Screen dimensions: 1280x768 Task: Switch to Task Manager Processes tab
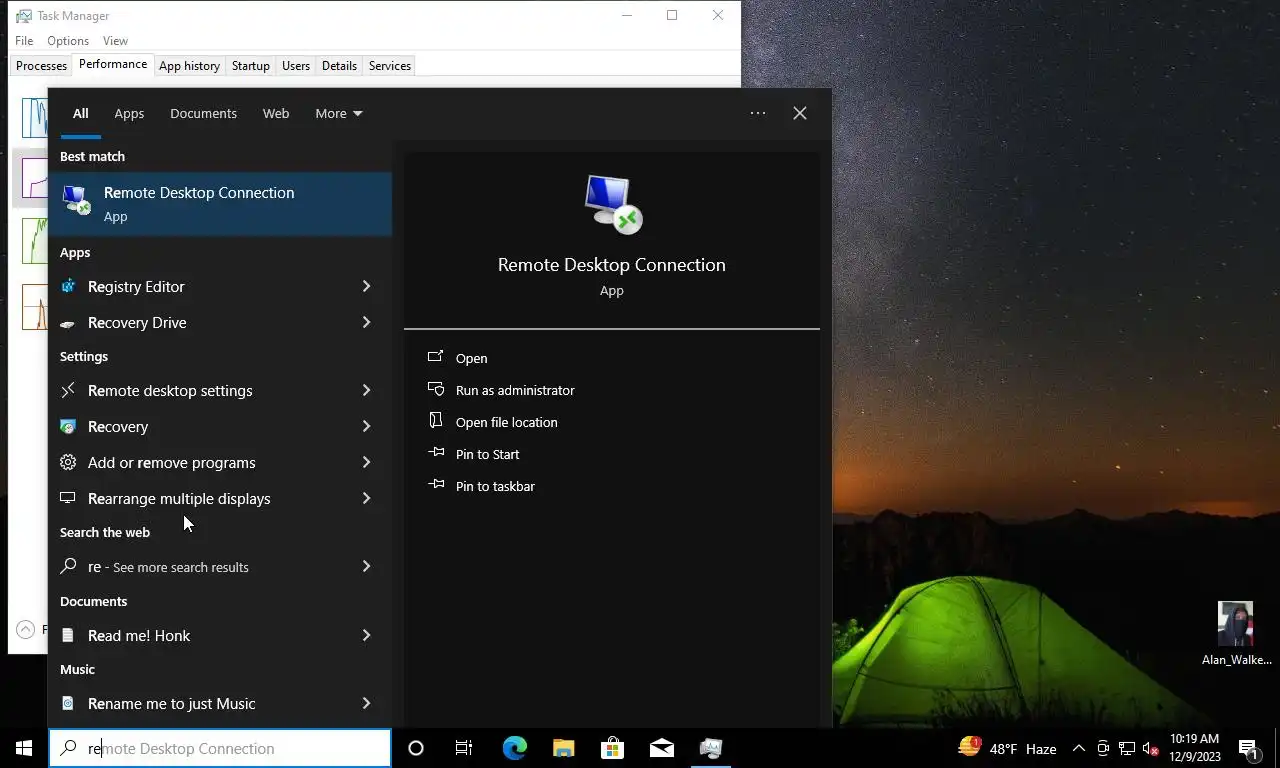[x=41, y=66]
